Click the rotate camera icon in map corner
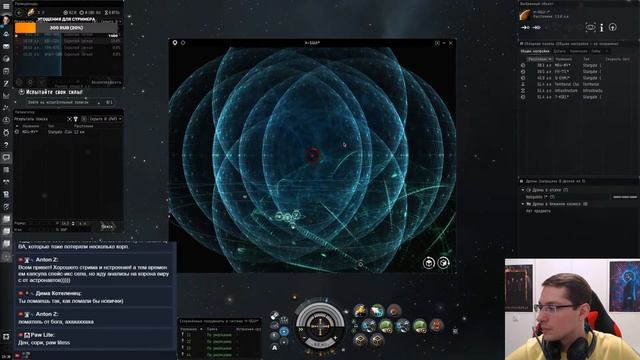 [x=429, y=263]
